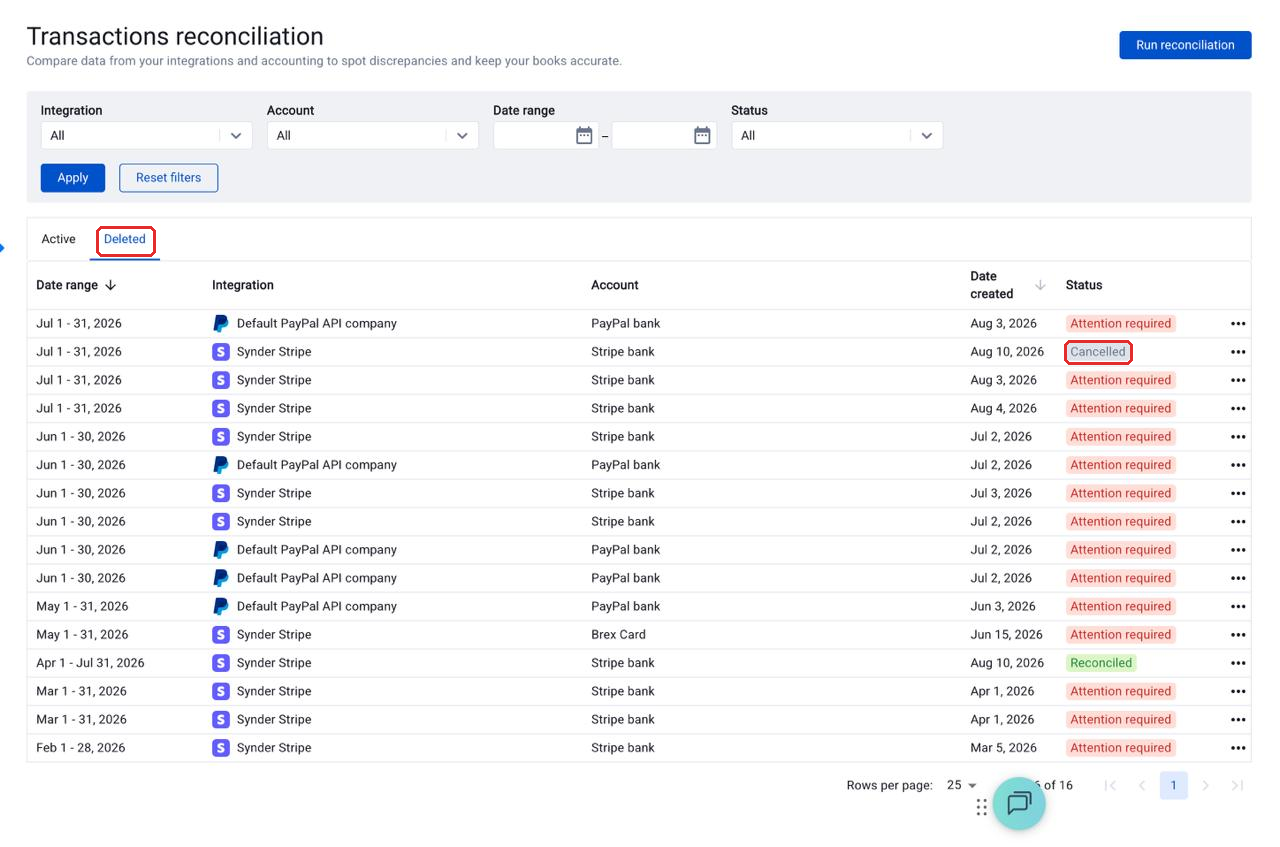Jump to the last page of results
The height and width of the screenshot is (847, 1280).
click(1237, 785)
